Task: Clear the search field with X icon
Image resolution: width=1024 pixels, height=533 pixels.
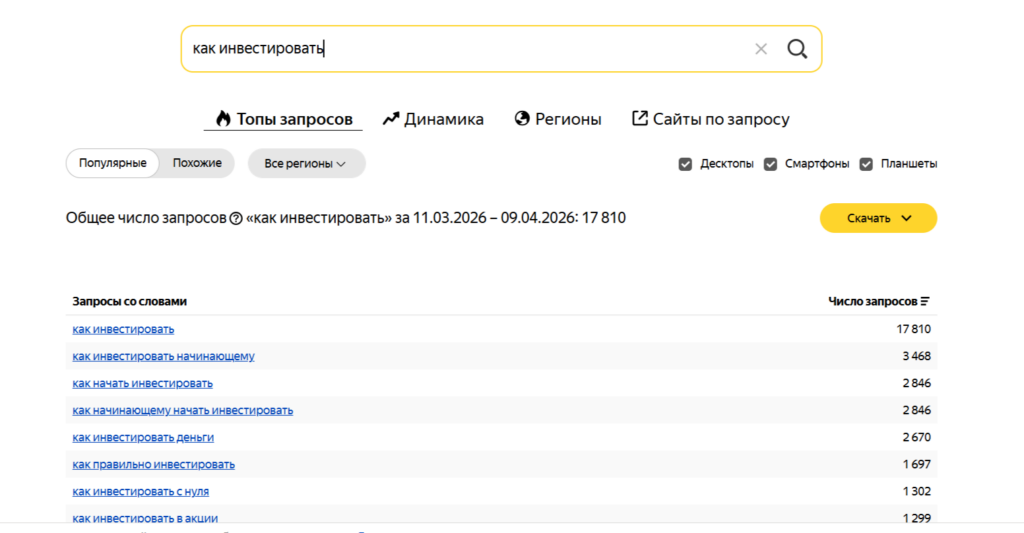Action: 761,49
